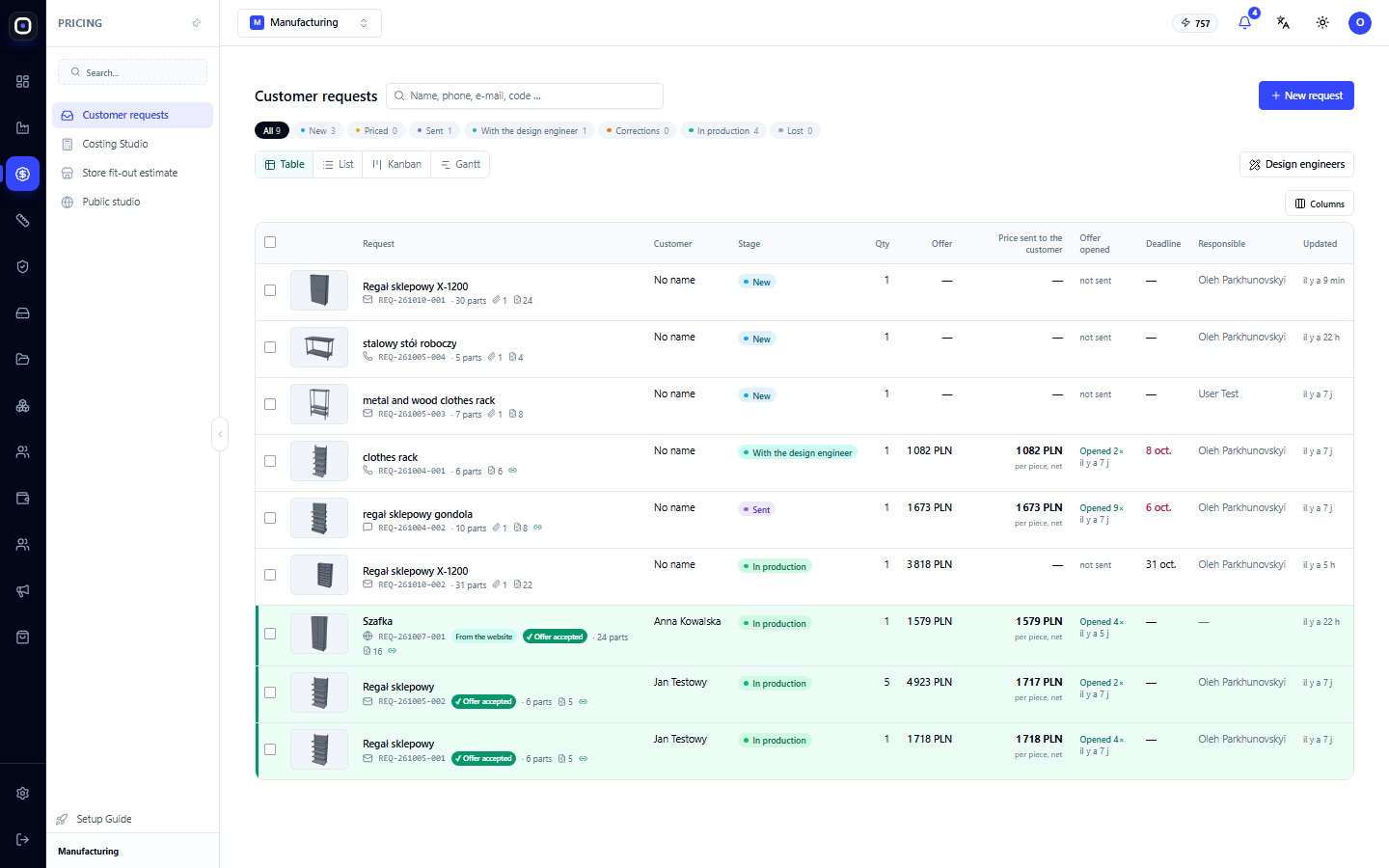This screenshot has width=1389, height=868.
Task: Tick the select-all checkbox in the table header
Action: [x=270, y=242]
